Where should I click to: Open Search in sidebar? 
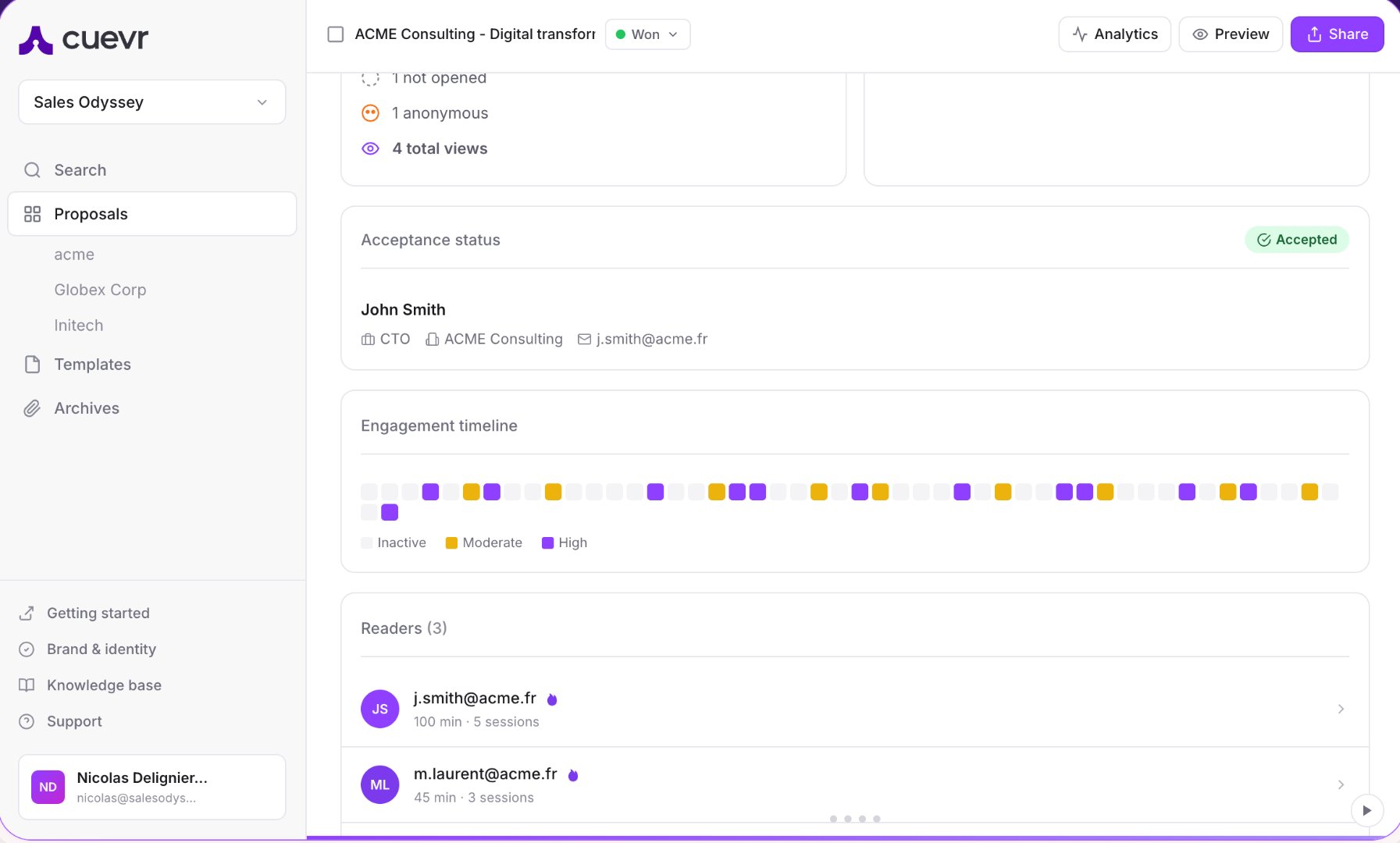coord(80,170)
